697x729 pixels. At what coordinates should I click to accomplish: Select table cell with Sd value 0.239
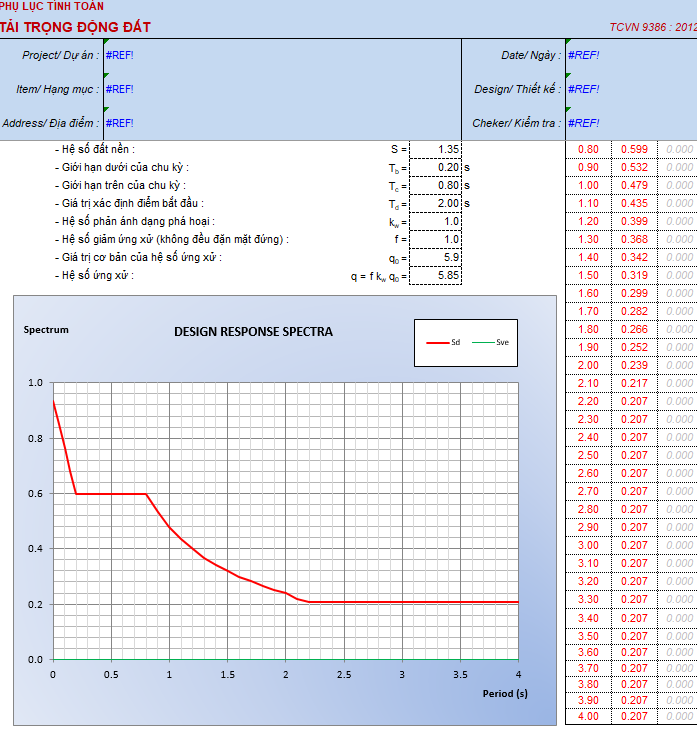[634, 365]
